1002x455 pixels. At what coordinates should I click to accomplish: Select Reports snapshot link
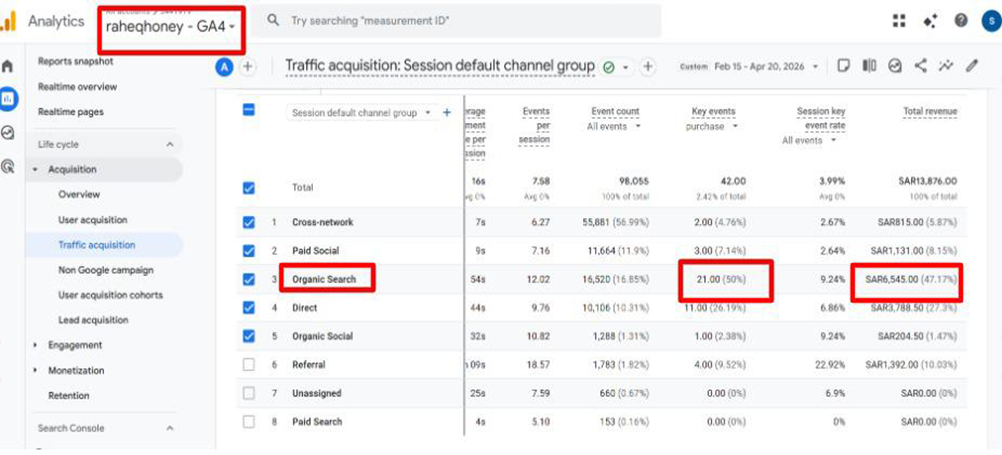(x=75, y=61)
